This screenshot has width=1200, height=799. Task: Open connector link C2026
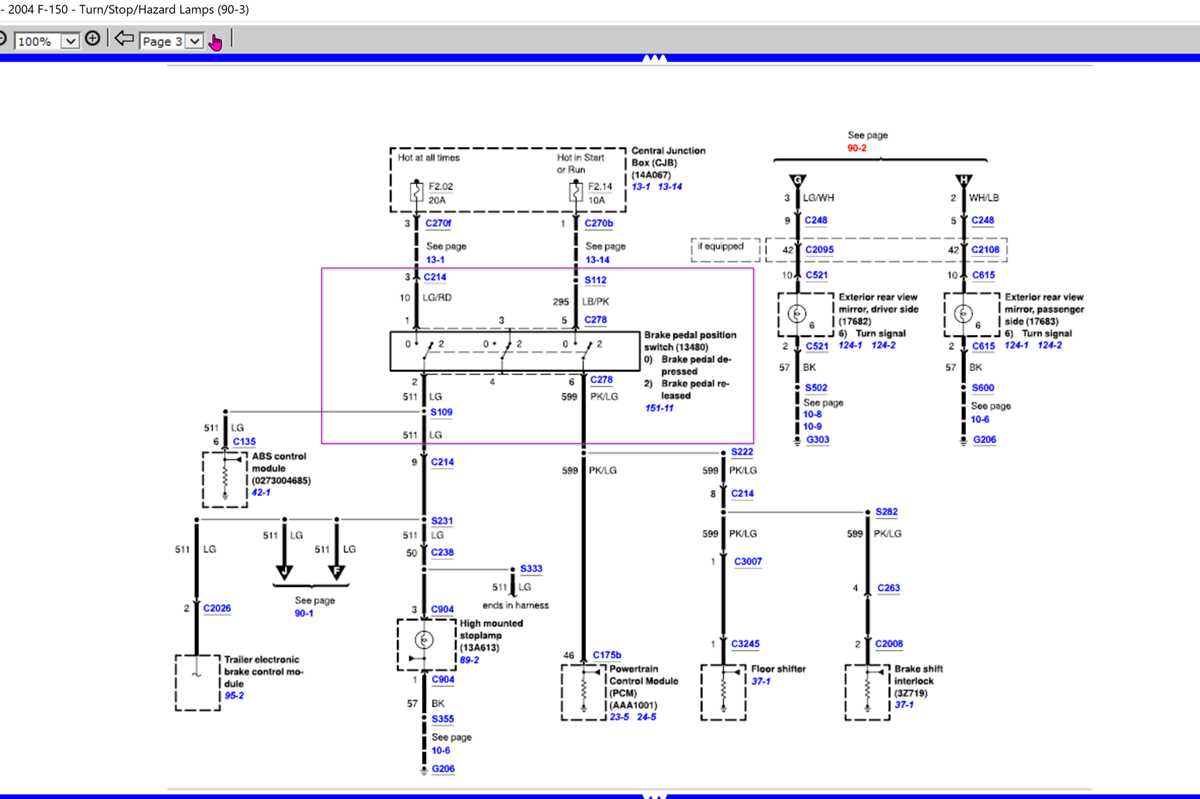[217, 608]
